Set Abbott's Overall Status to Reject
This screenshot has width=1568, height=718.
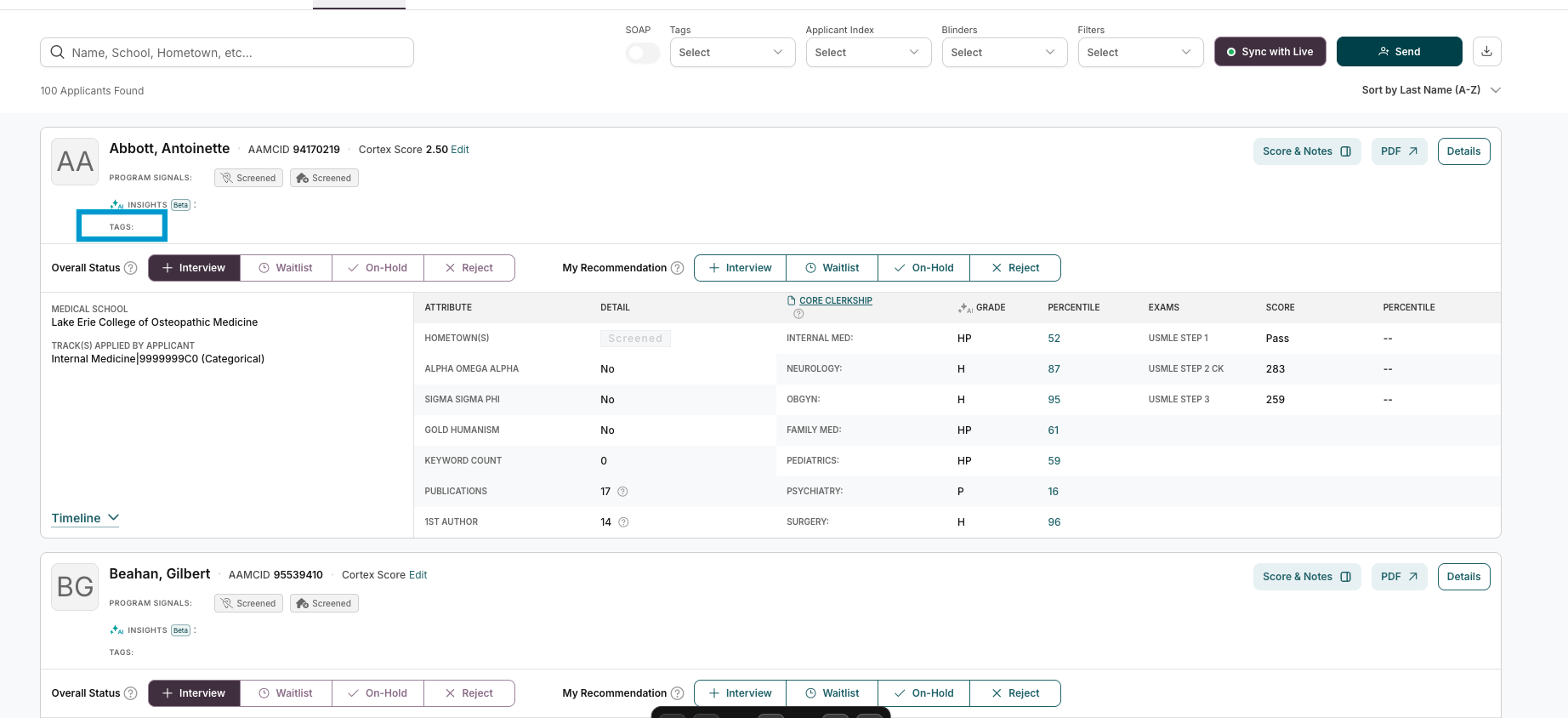469,268
